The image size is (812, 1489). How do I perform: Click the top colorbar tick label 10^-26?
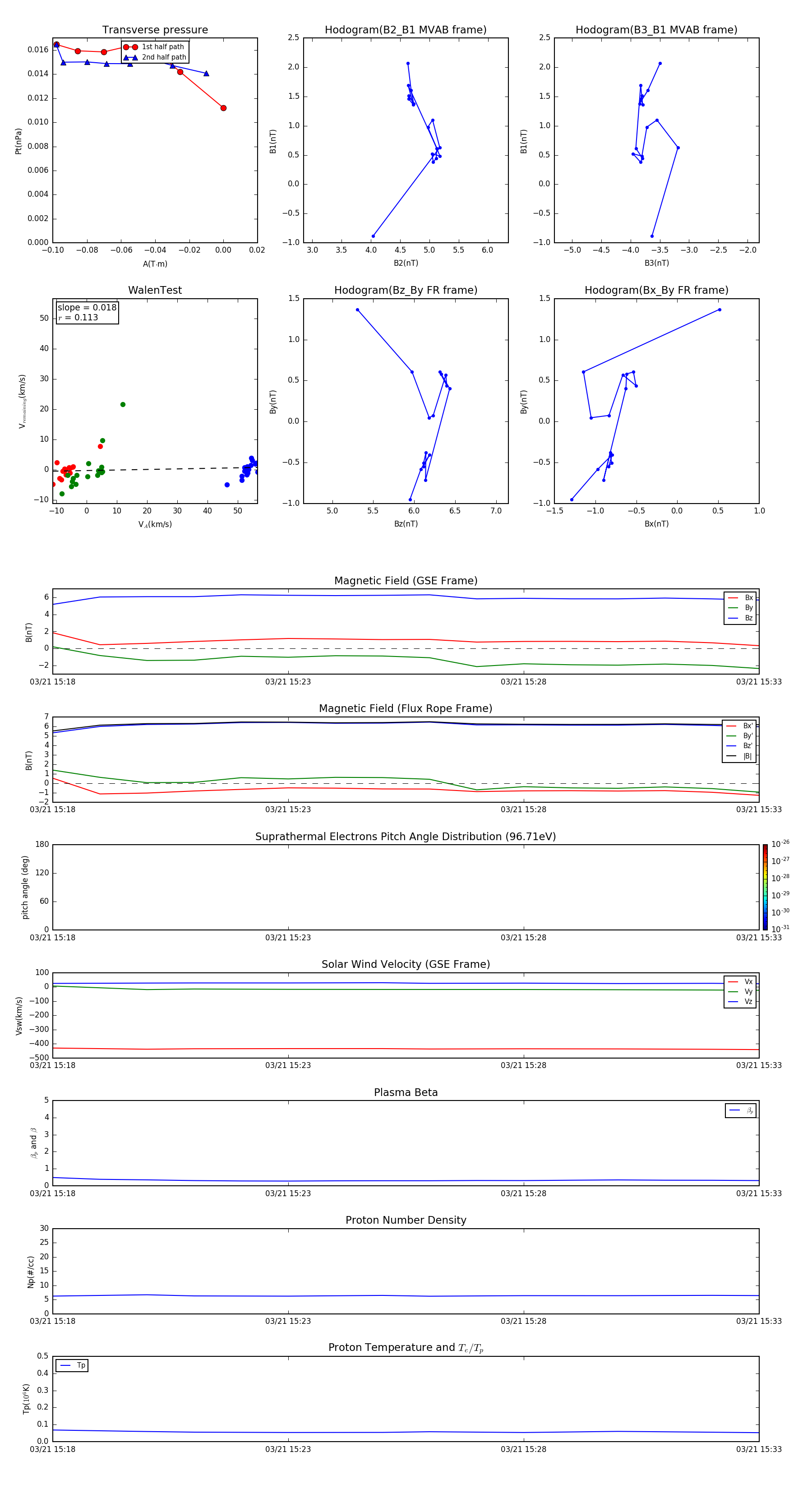pos(780,844)
